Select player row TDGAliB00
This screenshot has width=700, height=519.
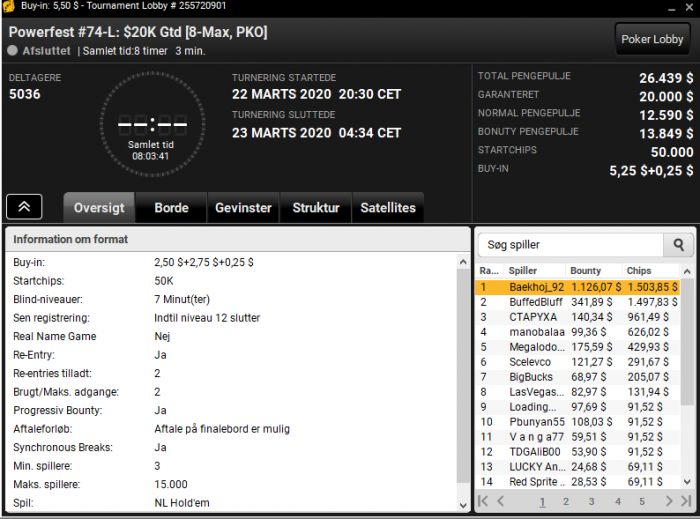578,452
